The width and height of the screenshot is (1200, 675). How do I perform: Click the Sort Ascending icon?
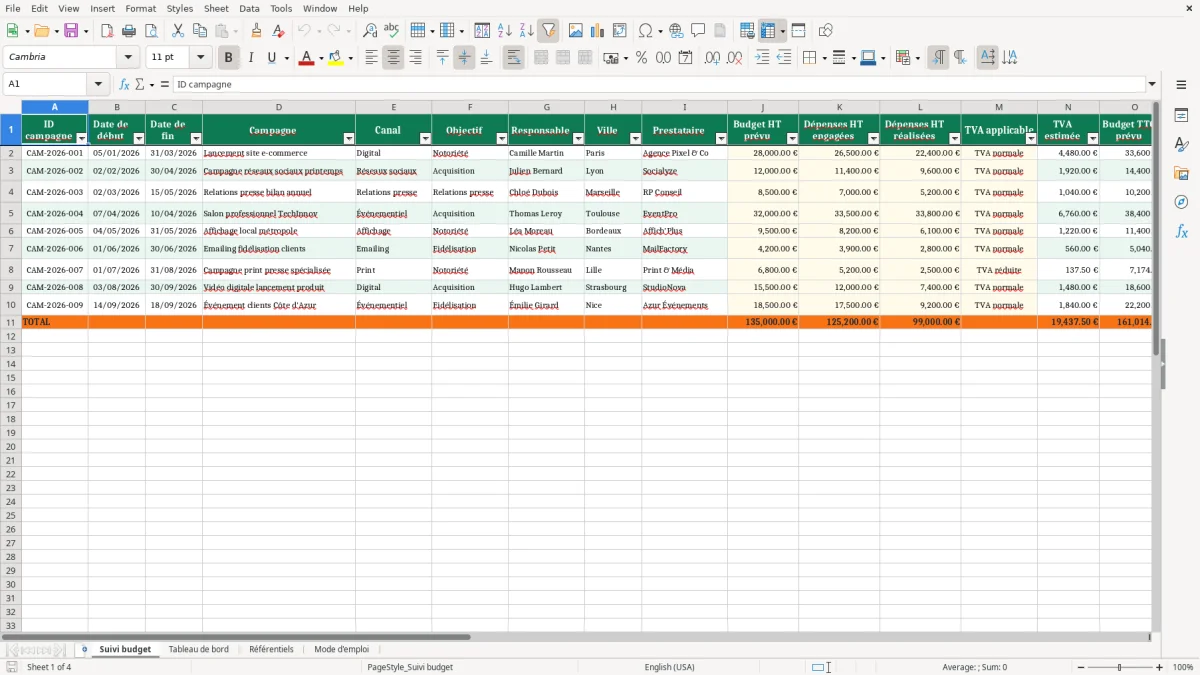[x=504, y=31]
